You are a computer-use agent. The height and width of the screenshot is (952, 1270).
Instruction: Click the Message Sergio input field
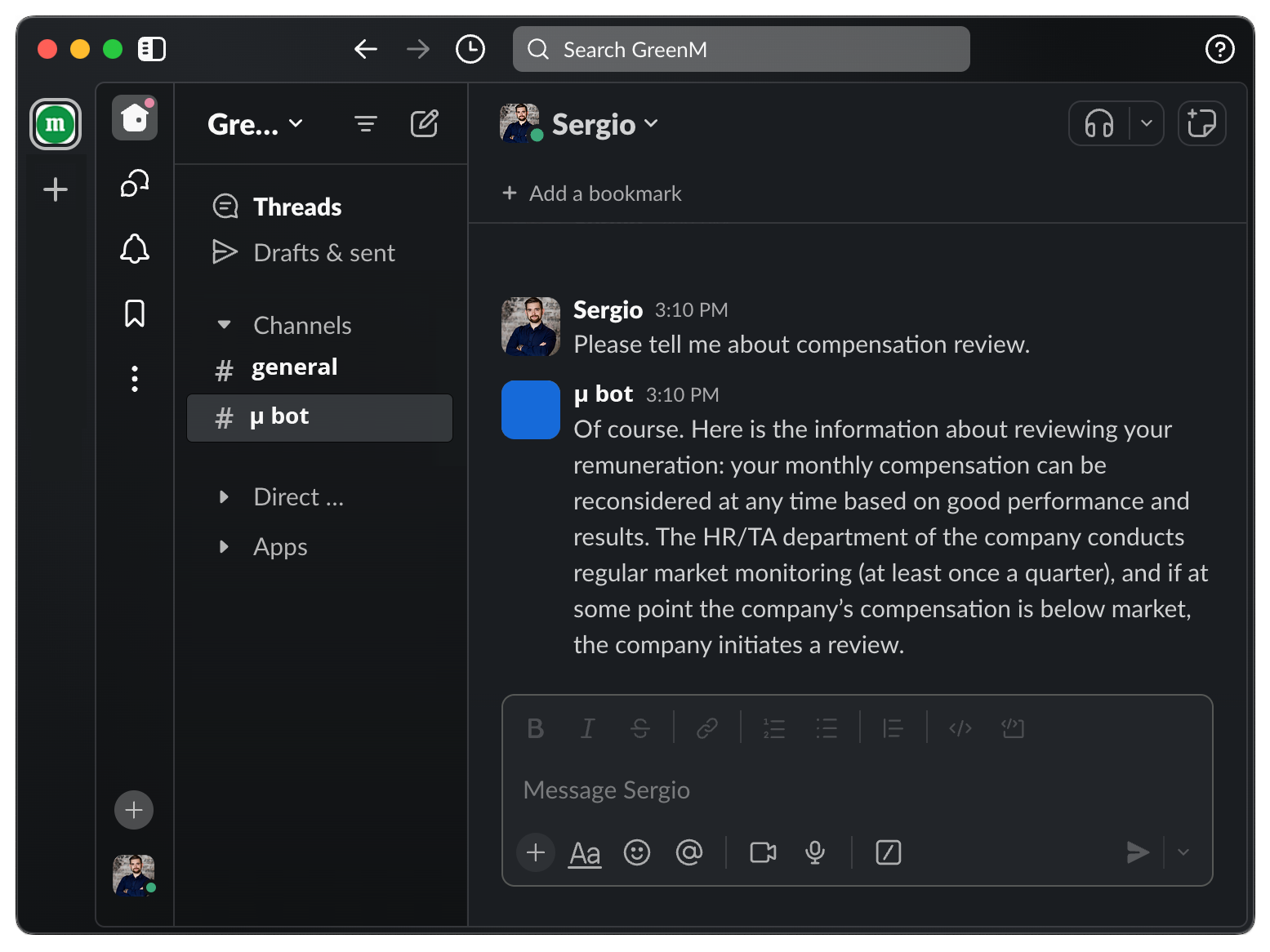point(856,790)
